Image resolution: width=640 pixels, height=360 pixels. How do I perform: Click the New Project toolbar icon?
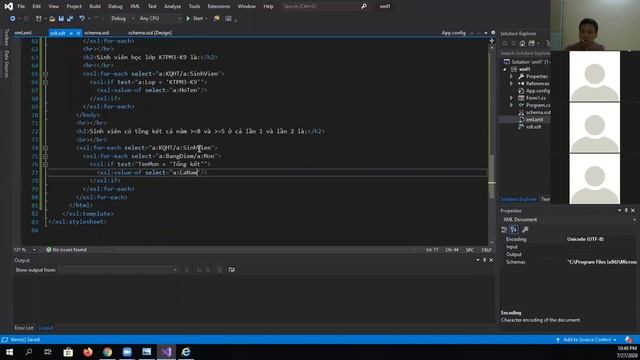(x=39, y=18)
